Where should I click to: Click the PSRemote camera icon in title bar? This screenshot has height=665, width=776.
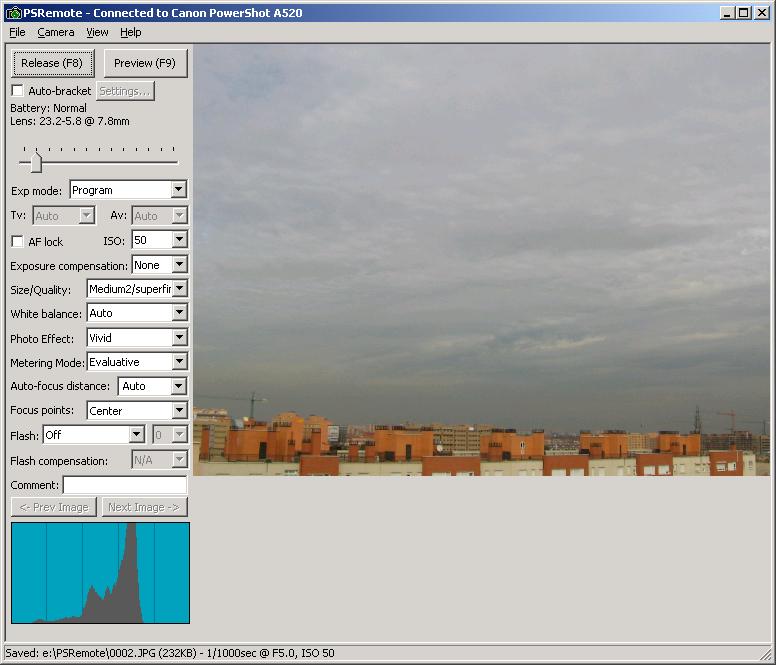click(x=14, y=13)
